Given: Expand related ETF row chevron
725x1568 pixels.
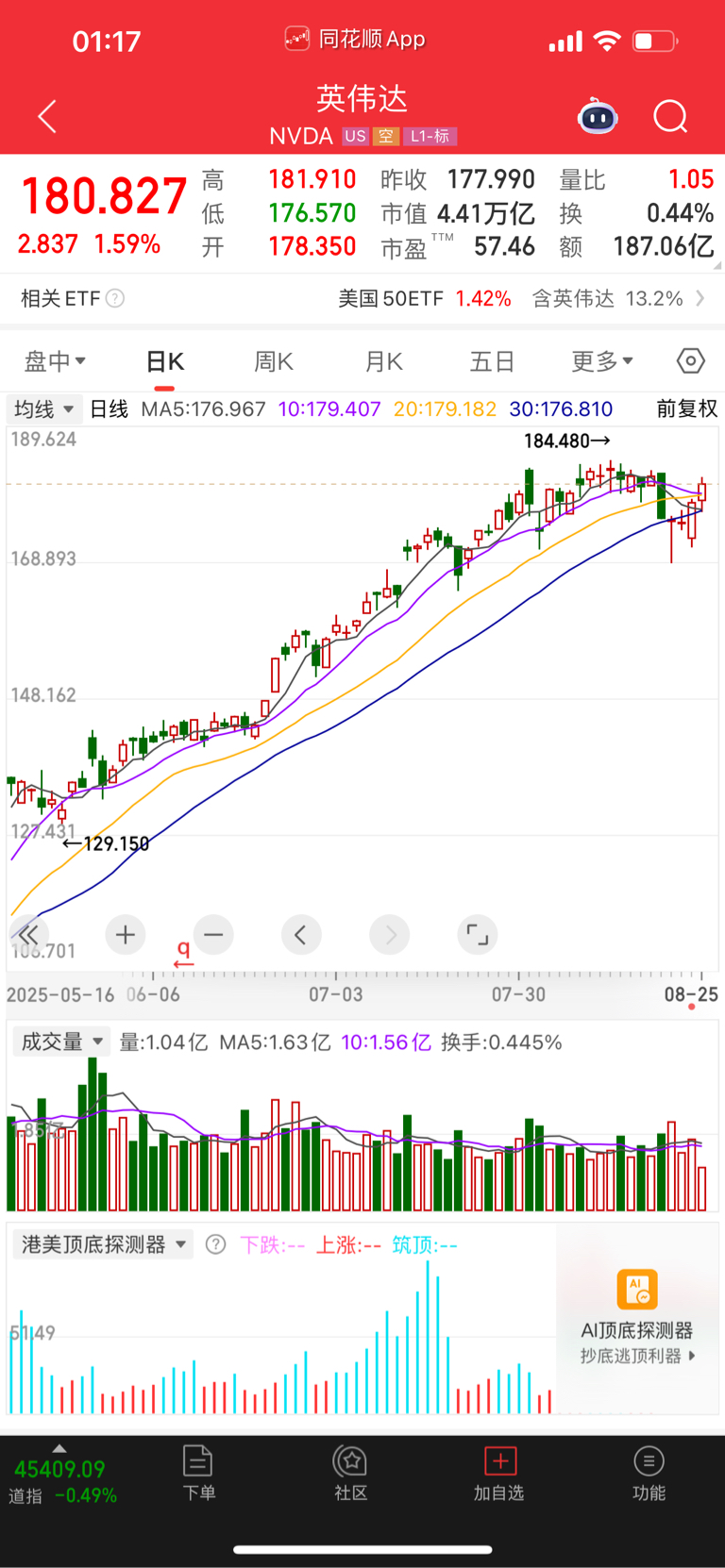Looking at the screenshot, I should click(700, 299).
